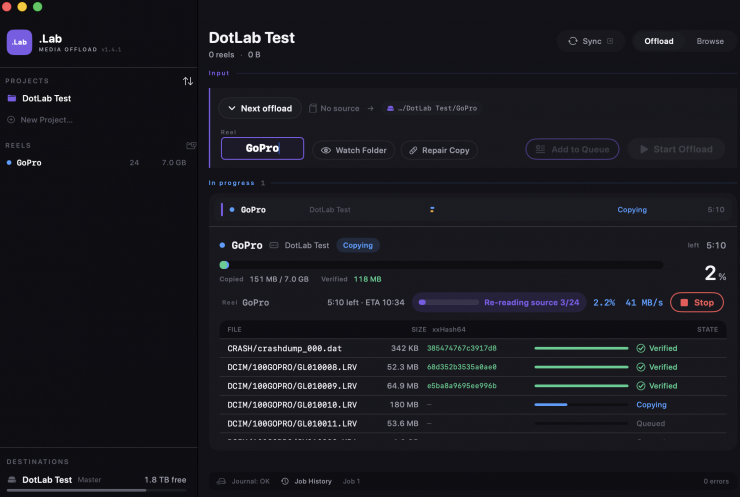Screen dimensions: 740x497
Task: Click the Repair Copy button
Action: 439,150
